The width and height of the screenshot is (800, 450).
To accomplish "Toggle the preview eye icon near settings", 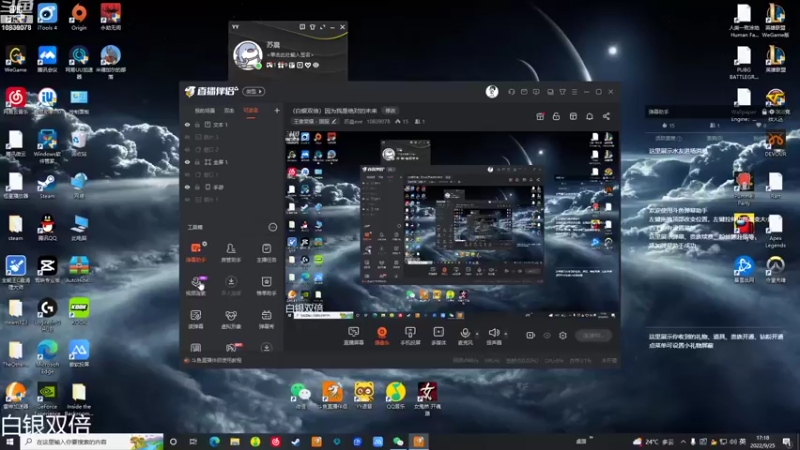I will (547, 335).
